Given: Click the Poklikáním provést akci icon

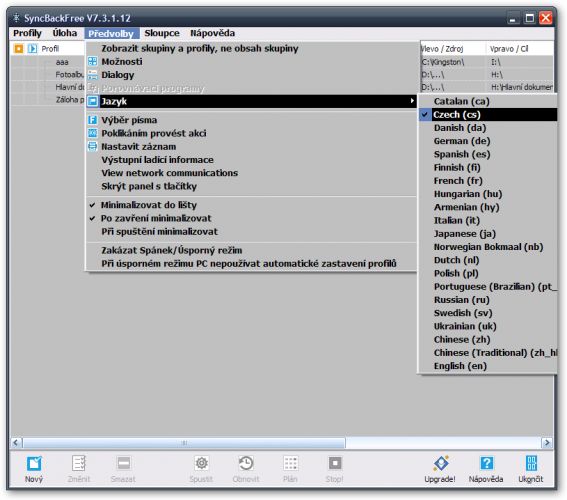Looking at the screenshot, I should click(93, 133).
